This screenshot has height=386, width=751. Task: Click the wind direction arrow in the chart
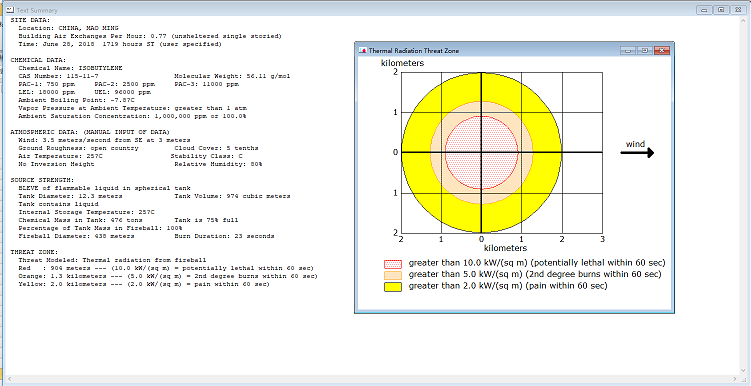637,153
